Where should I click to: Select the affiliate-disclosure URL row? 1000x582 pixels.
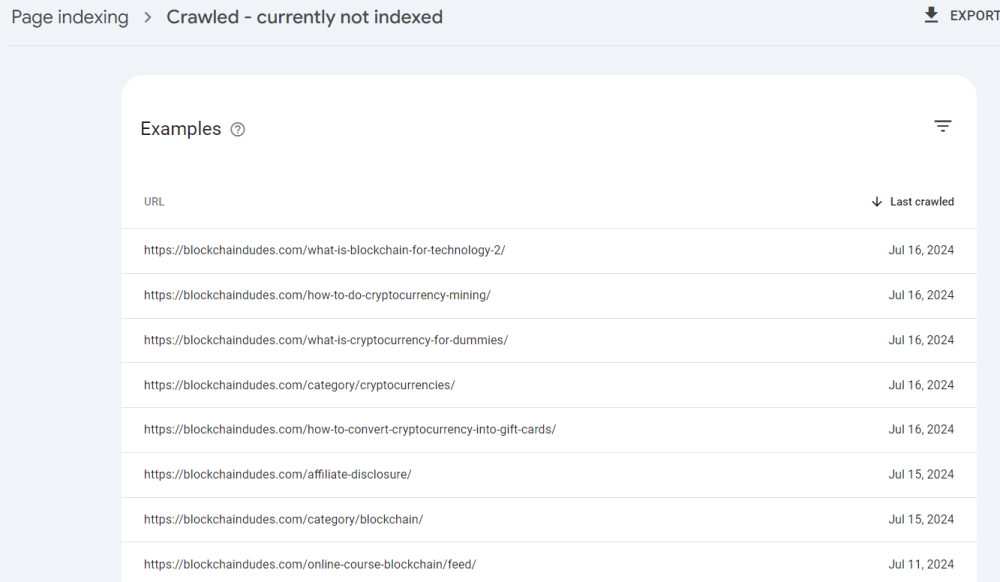tap(277, 475)
